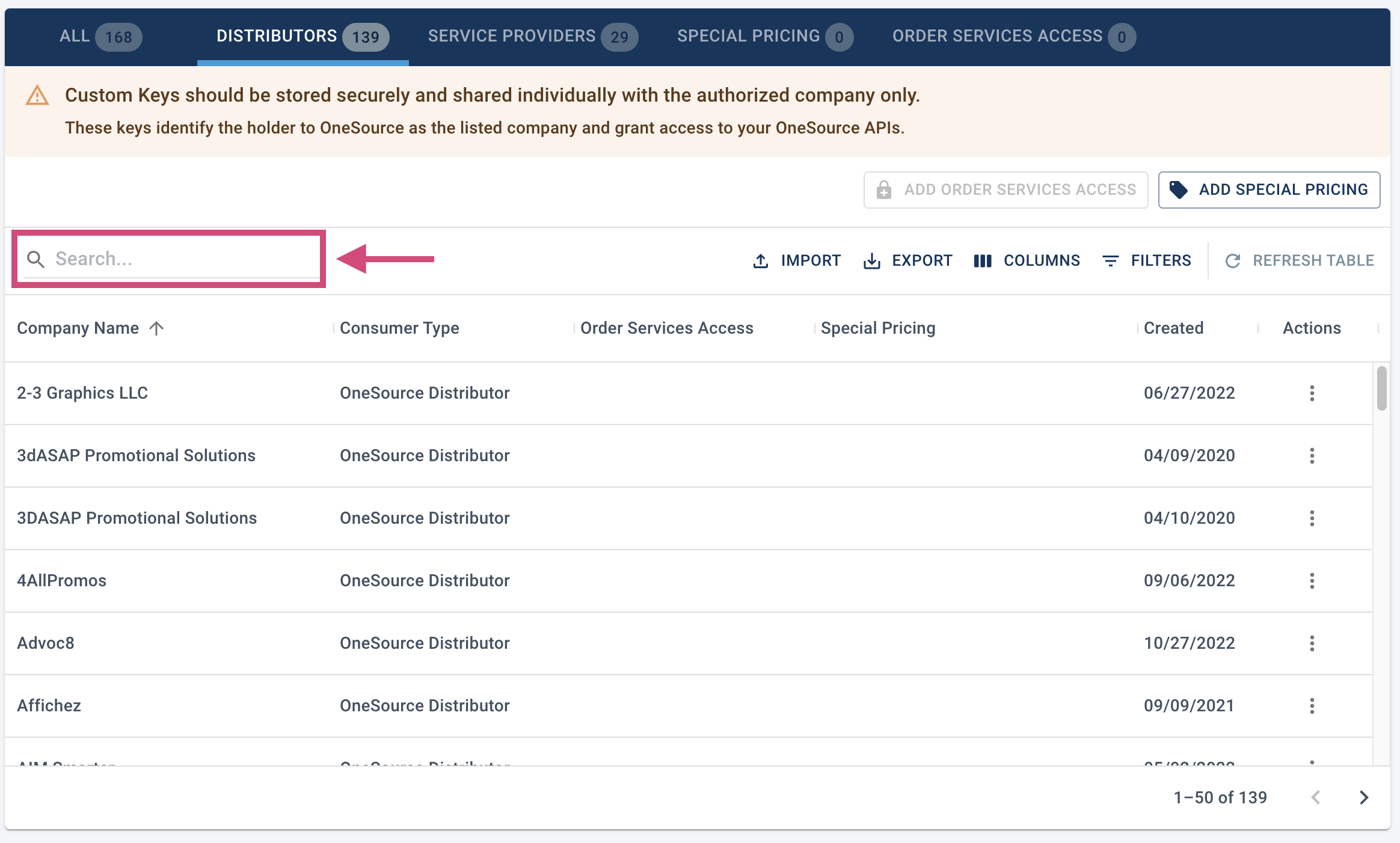Click Add Special Pricing button

pos(1269,190)
